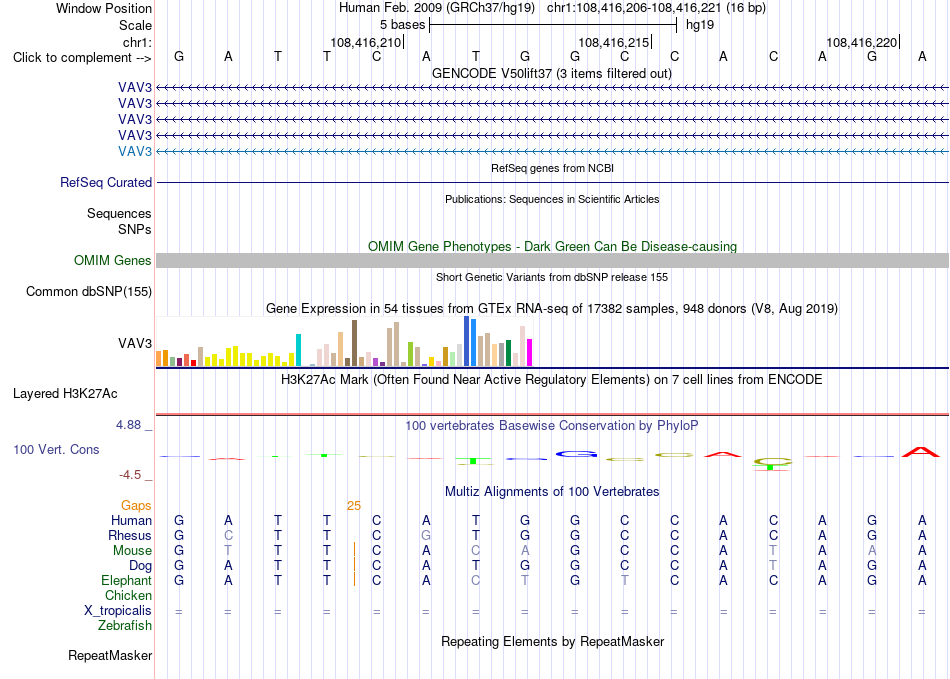
Task: Click the 'Gene Expression in 54 tissues' title
Action: click(x=552, y=309)
